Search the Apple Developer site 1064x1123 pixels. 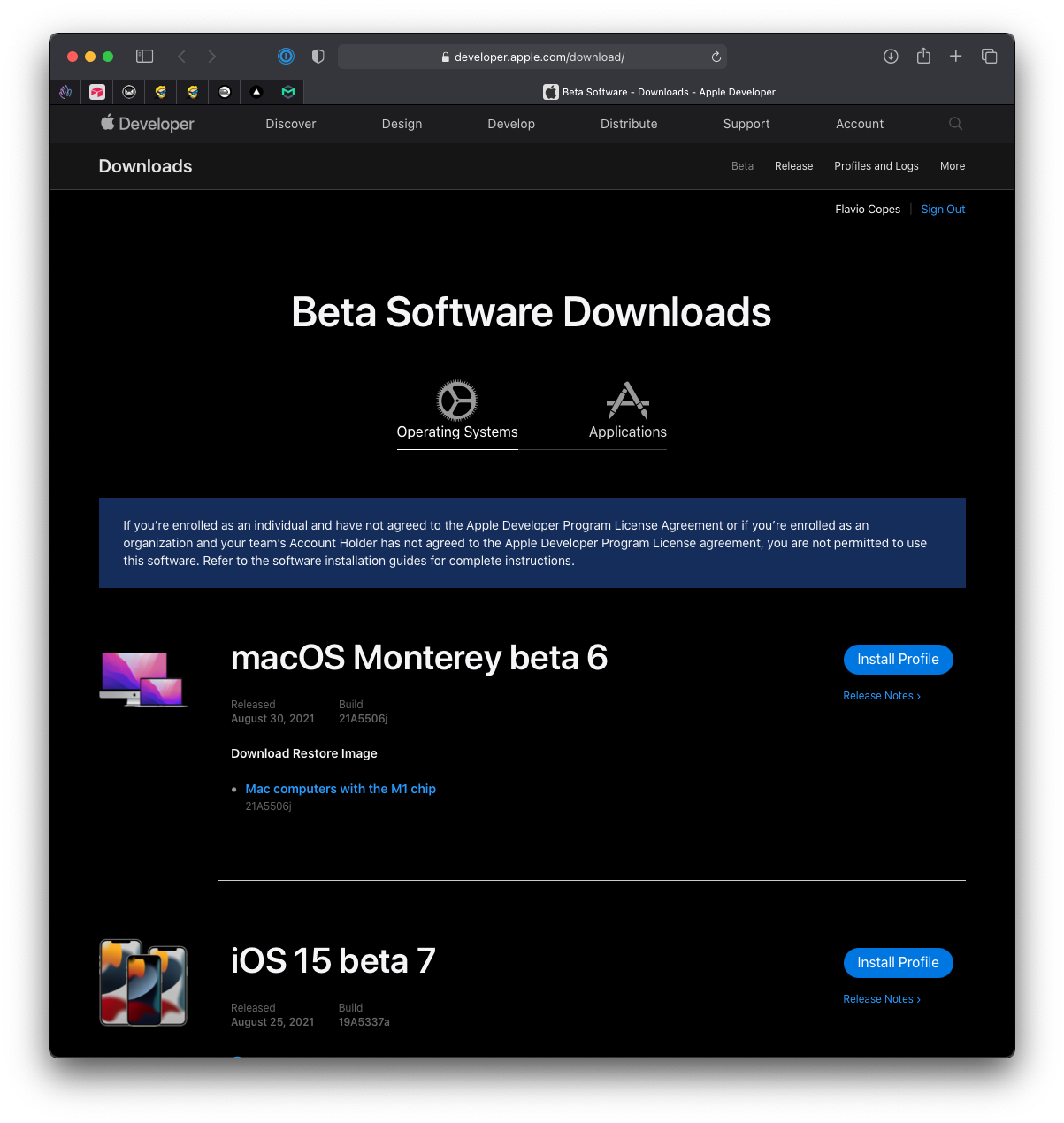pos(955,124)
